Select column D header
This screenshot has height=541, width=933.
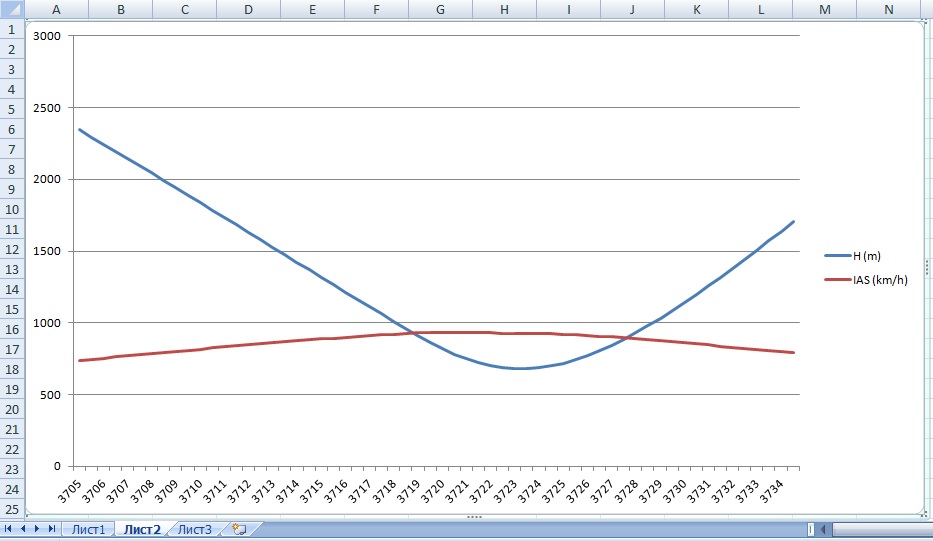point(248,10)
